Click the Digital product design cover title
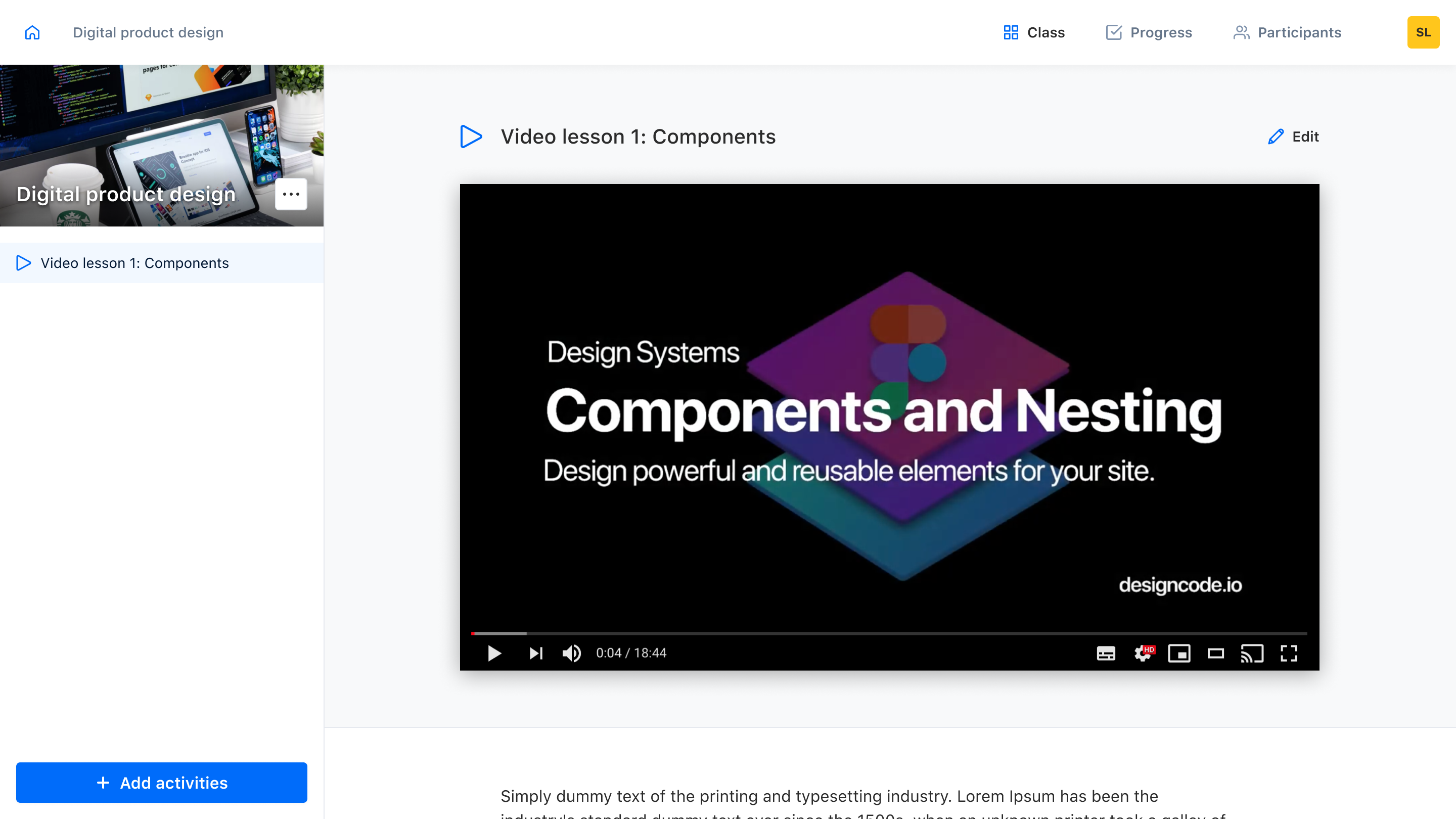This screenshot has width=1456, height=819. 126,194
